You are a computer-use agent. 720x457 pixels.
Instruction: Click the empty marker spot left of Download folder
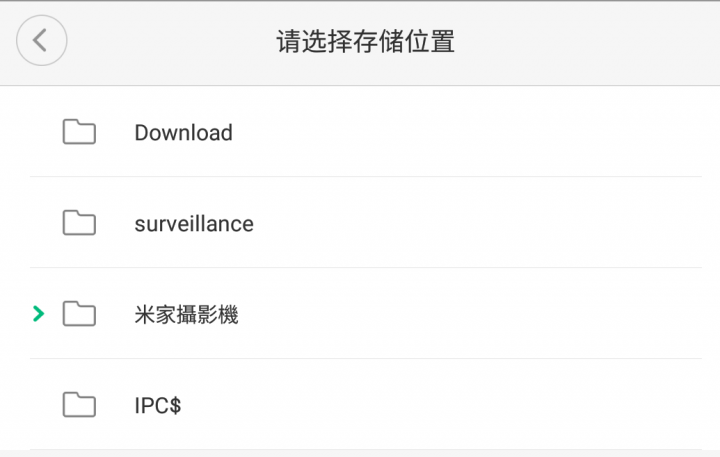tap(39, 132)
